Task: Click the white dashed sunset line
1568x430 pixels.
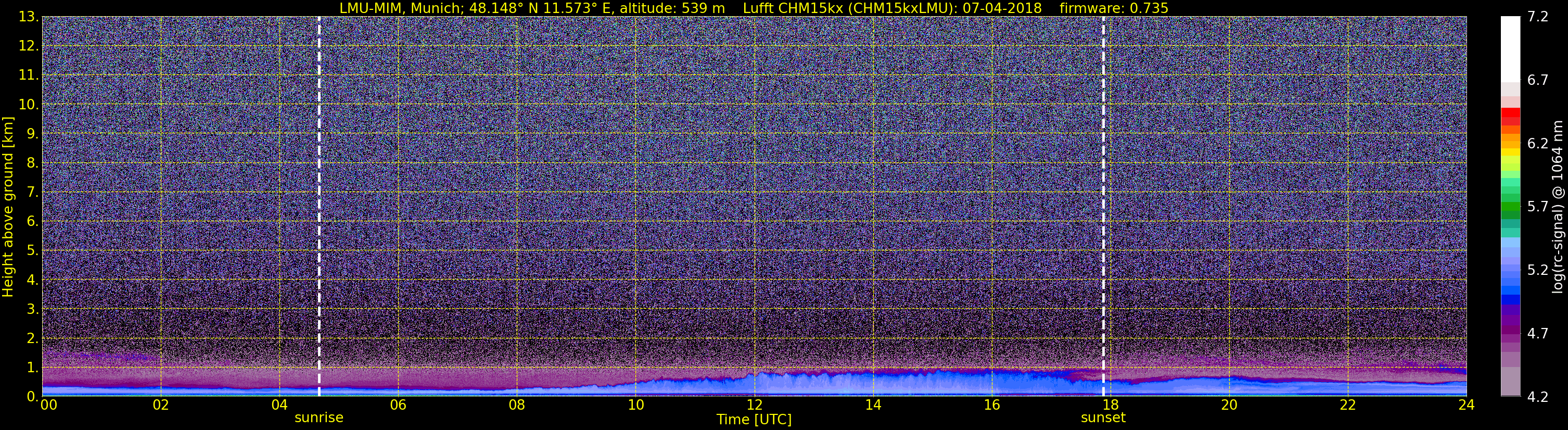Action: coord(1103,206)
